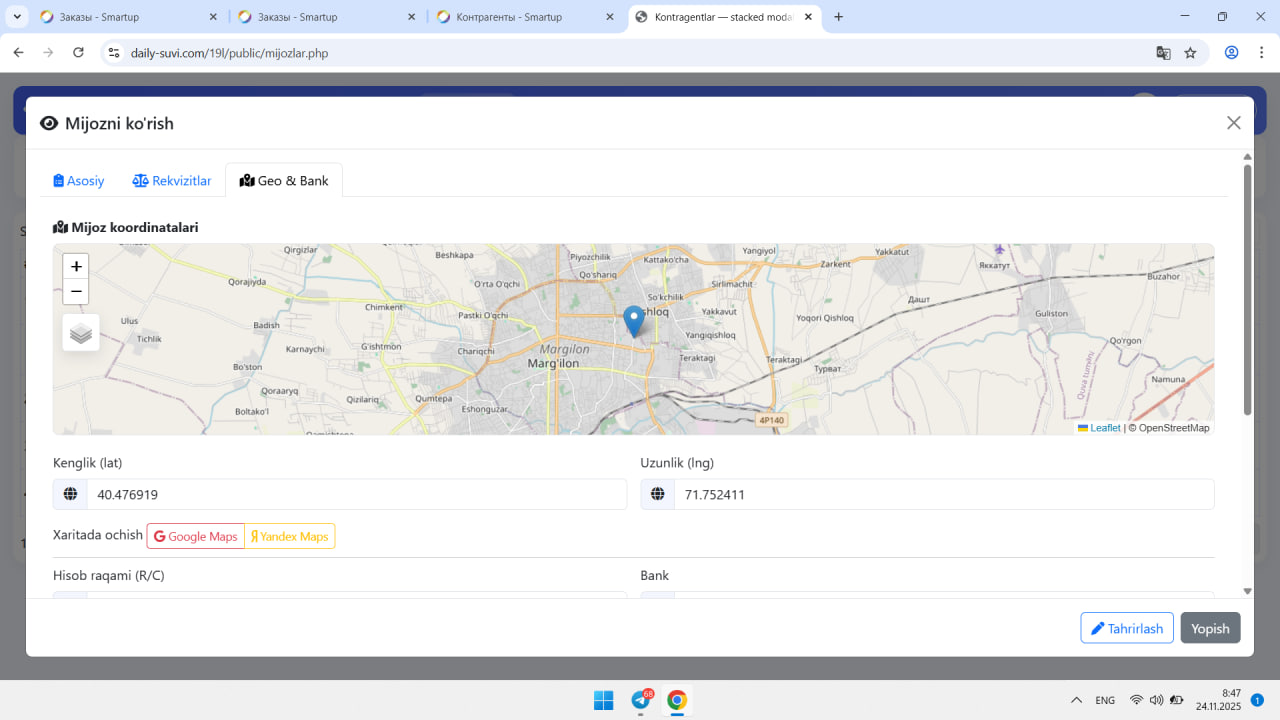1280x720 pixels.
Task: Expand the browser tab search dropdown
Action: click(18, 17)
